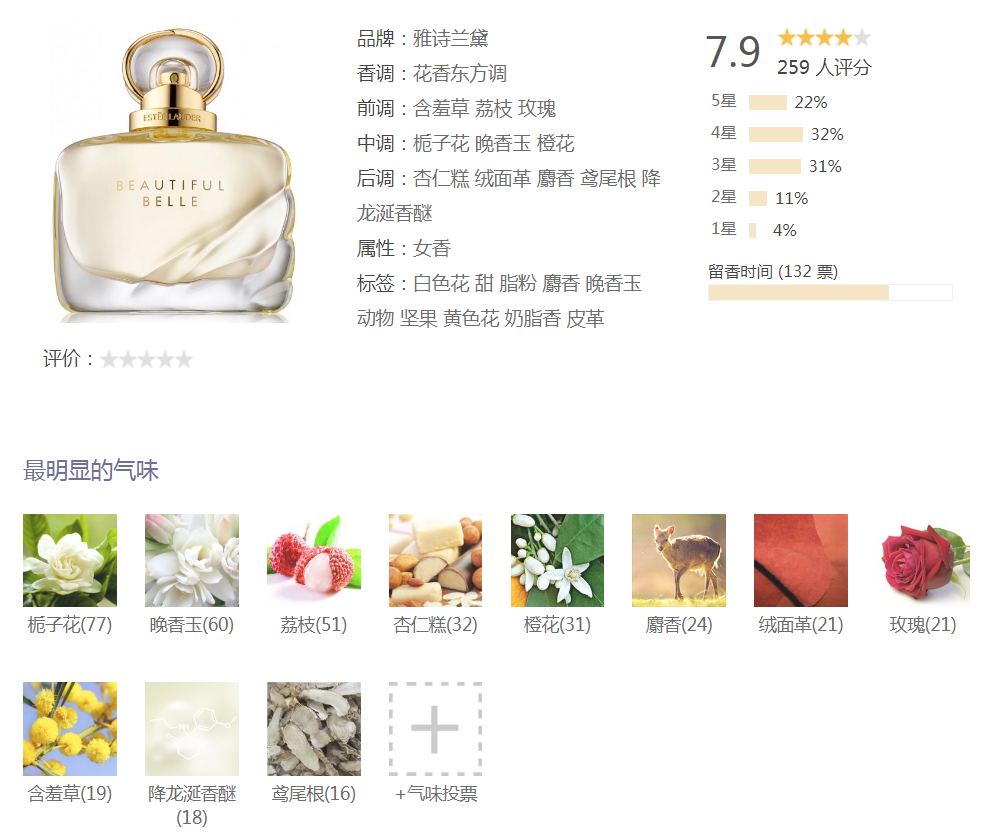
Task: Open the 绒面革 suede scent image
Action: [x=800, y=560]
